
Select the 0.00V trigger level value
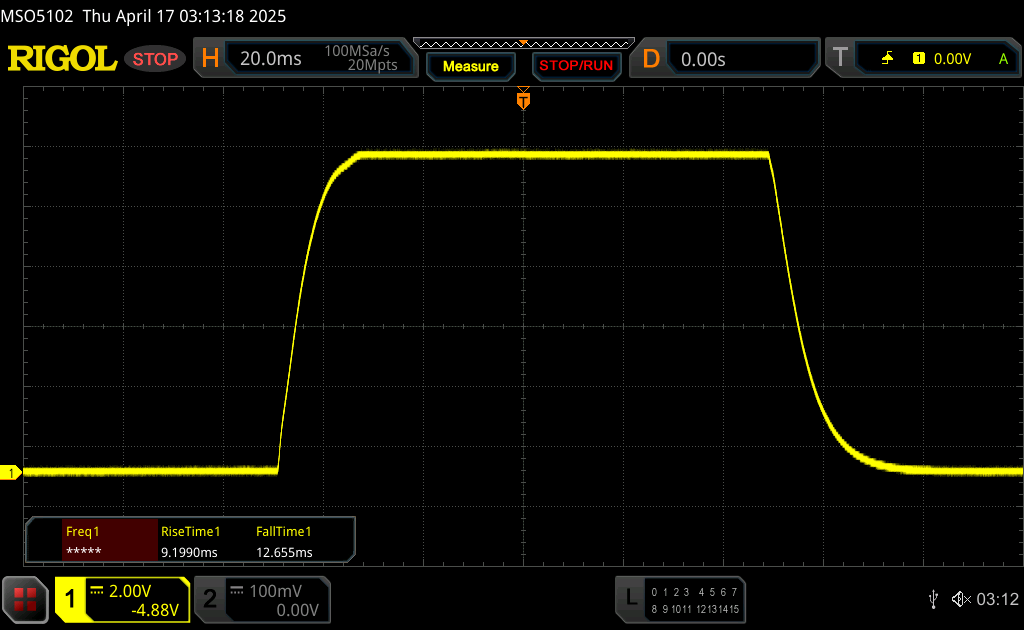coord(952,59)
